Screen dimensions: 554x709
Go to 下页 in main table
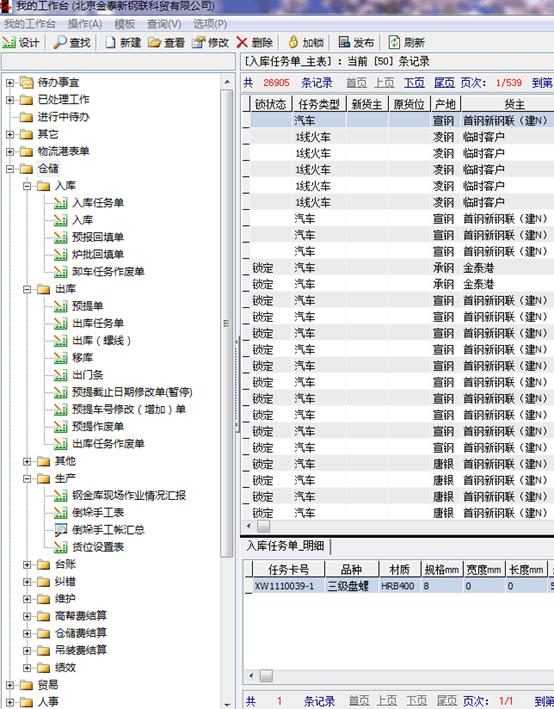[414, 82]
